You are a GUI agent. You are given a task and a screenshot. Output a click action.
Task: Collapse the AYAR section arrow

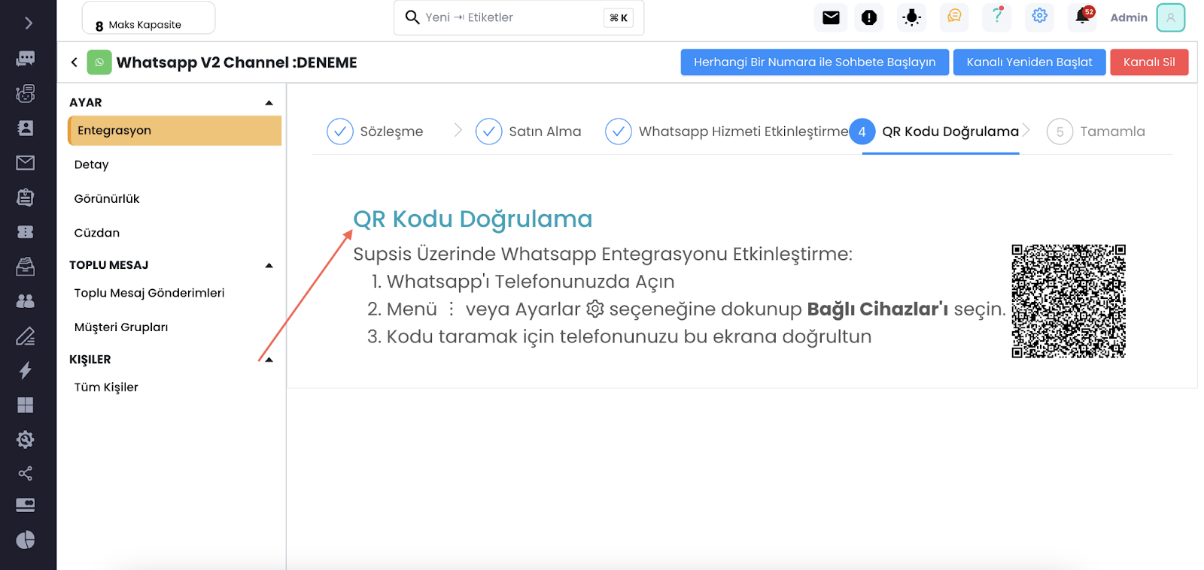click(269, 103)
